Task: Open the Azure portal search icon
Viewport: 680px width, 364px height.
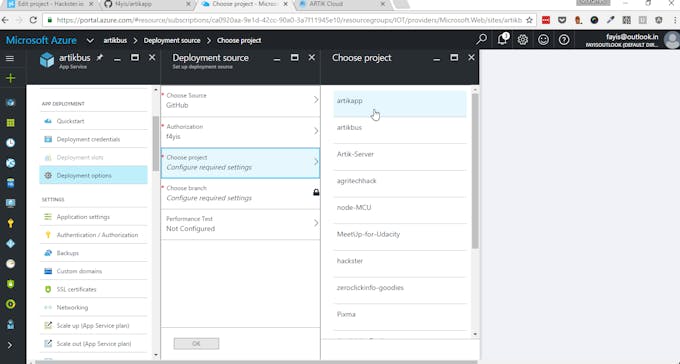Action: pyautogui.click(x=481, y=39)
